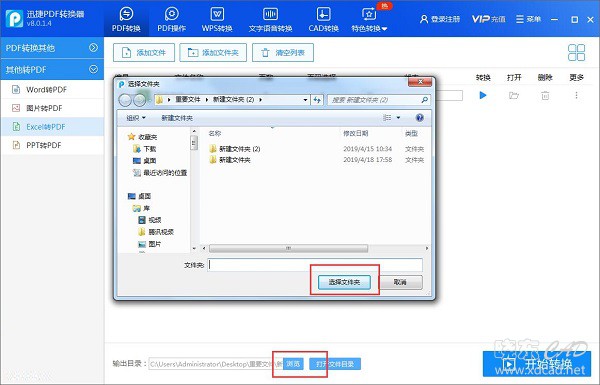Image resolution: width=600 pixels, height=385 pixels.
Task: Sort by 修改日期 column header
Action: pyautogui.click(x=355, y=133)
